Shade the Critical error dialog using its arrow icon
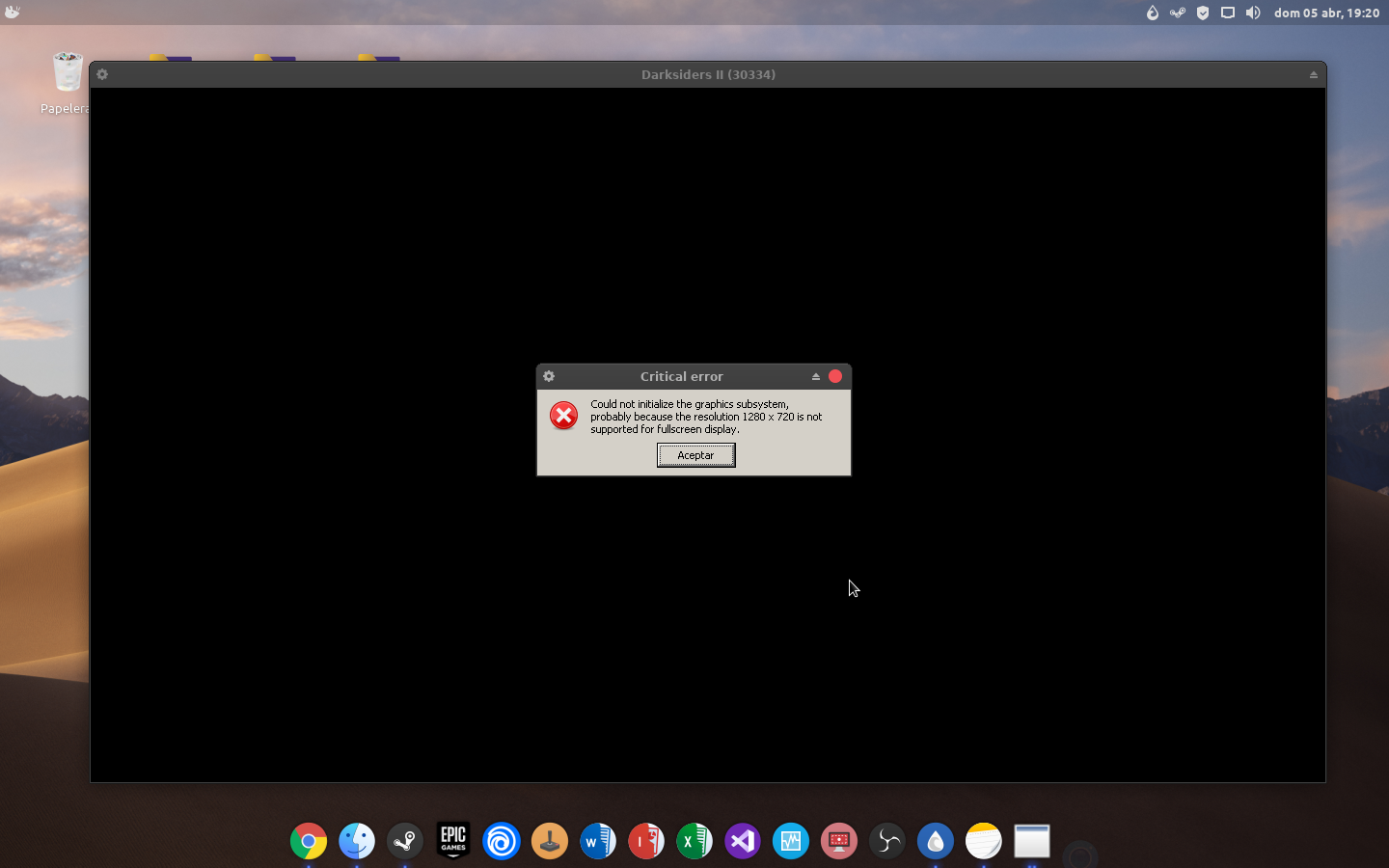This screenshot has height=868, width=1389. [816, 376]
